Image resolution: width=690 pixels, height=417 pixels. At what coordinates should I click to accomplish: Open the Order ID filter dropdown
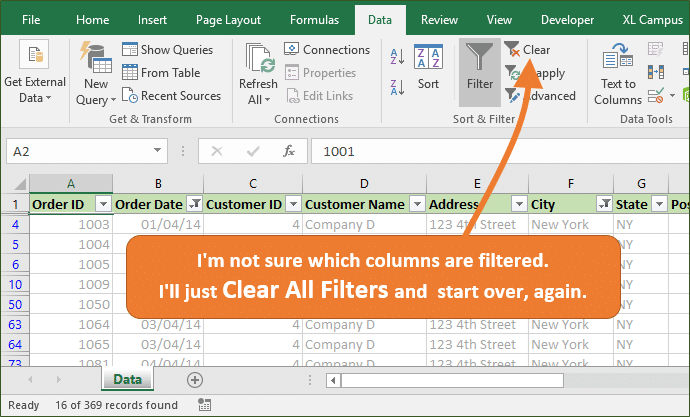(x=102, y=204)
